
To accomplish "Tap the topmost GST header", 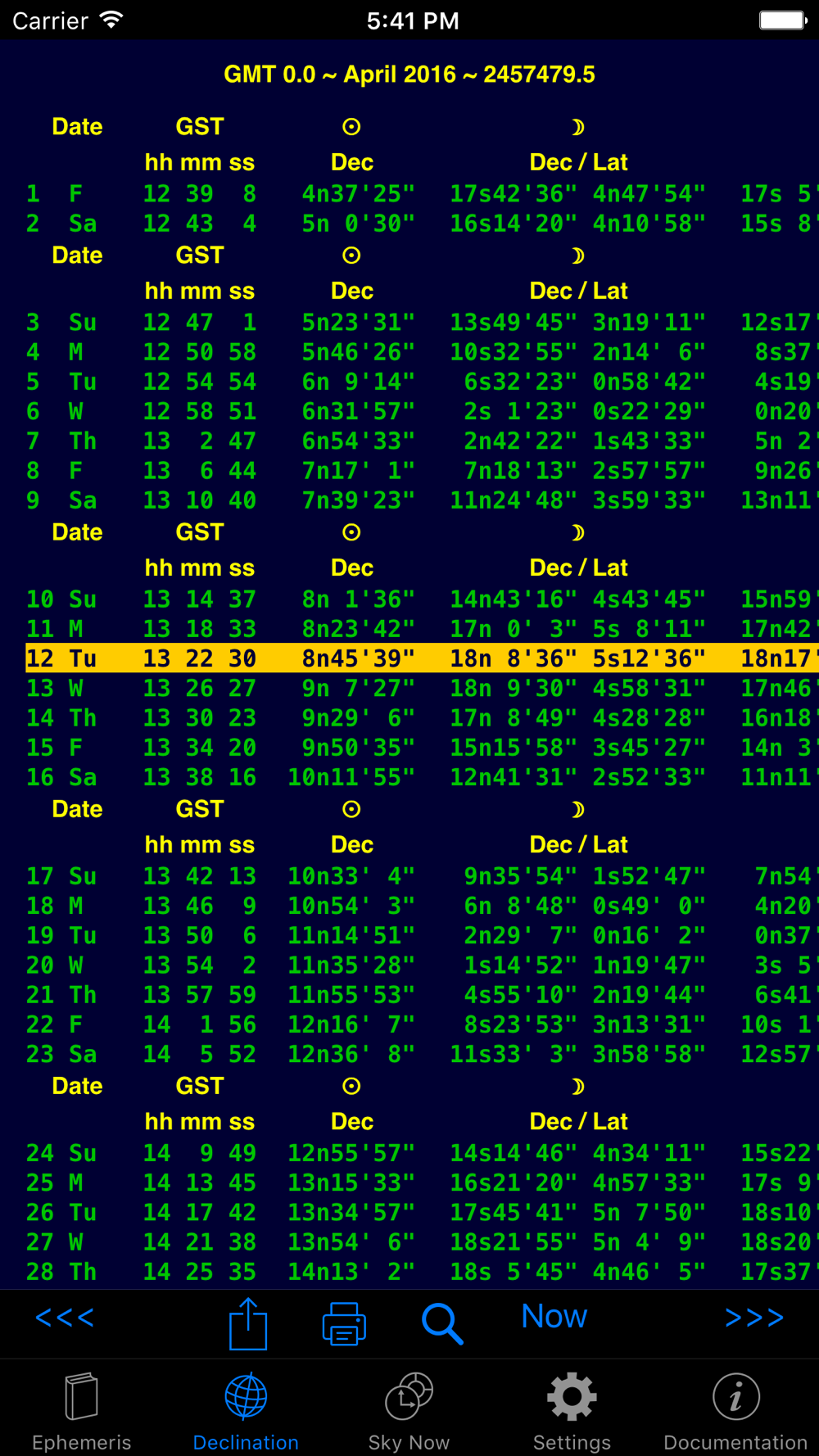I will 200,127.
